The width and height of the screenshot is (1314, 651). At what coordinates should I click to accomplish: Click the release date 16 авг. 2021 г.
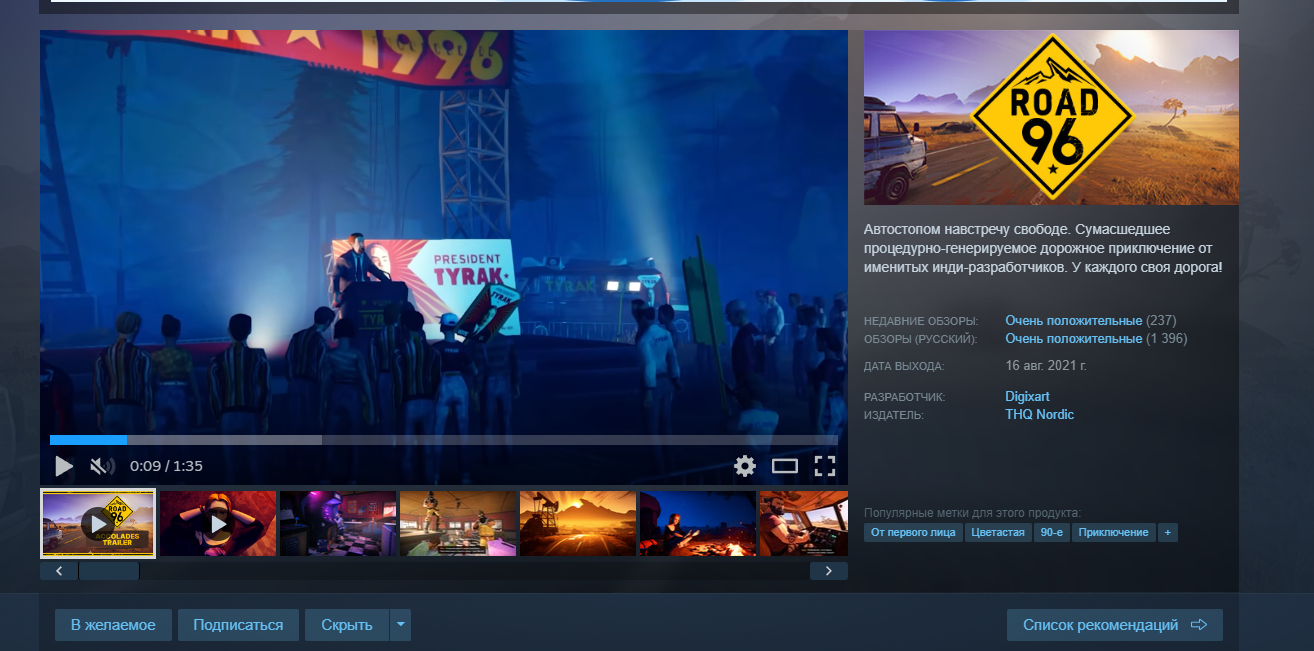coord(1045,366)
